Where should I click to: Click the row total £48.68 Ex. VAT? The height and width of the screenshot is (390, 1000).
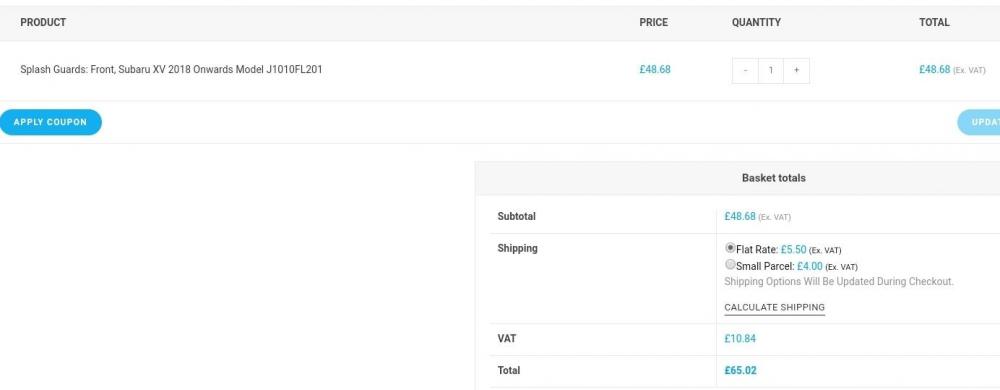pyautogui.click(x=952, y=69)
